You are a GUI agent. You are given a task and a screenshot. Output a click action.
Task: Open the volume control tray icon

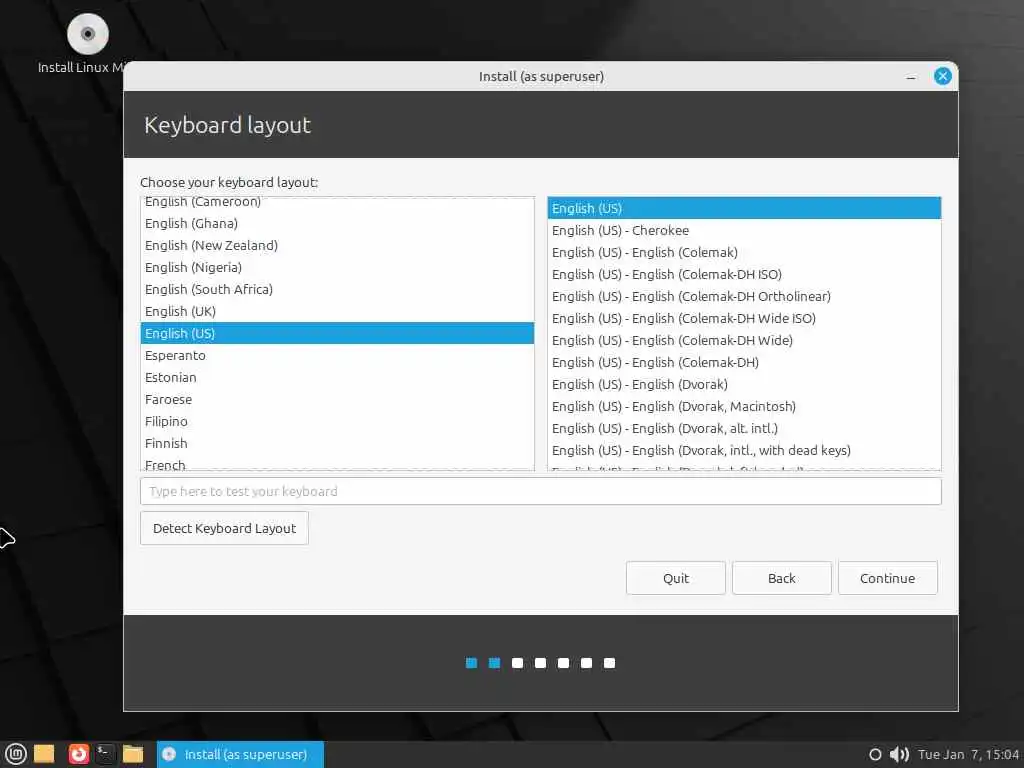pyautogui.click(x=899, y=754)
